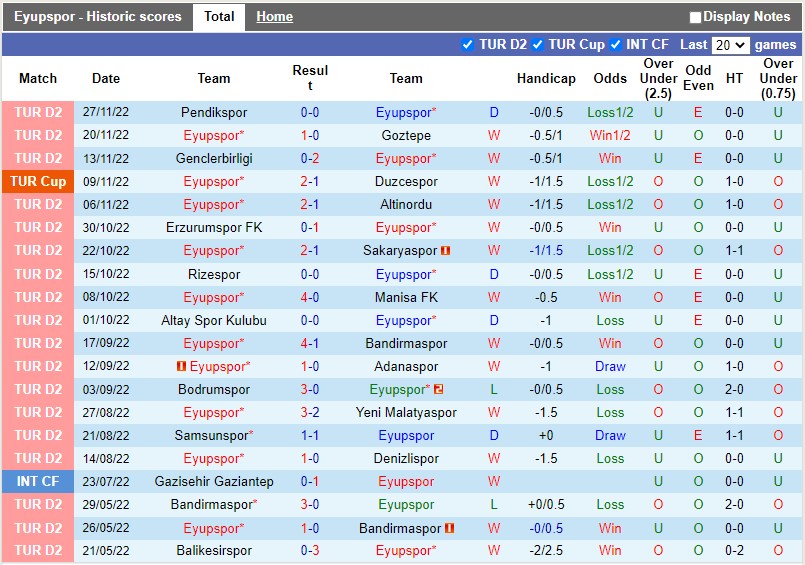Open the 0-0 result of Pendikspor match
805x565 pixels.
[310, 112]
